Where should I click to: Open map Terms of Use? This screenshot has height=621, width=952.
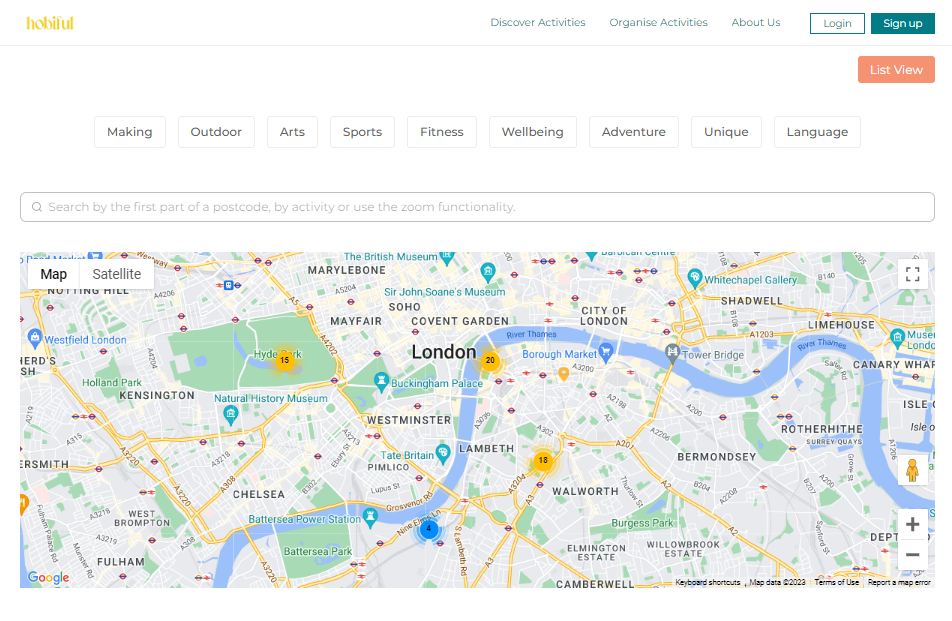(x=837, y=582)
